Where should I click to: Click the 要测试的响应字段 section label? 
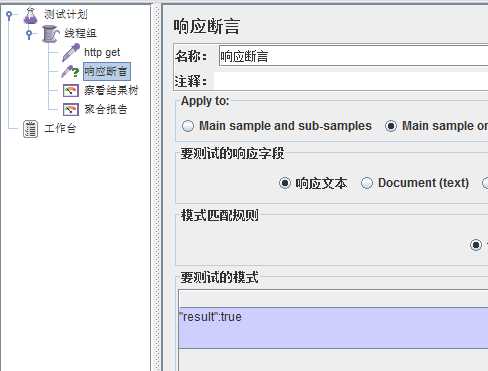(x=232, y=154)
